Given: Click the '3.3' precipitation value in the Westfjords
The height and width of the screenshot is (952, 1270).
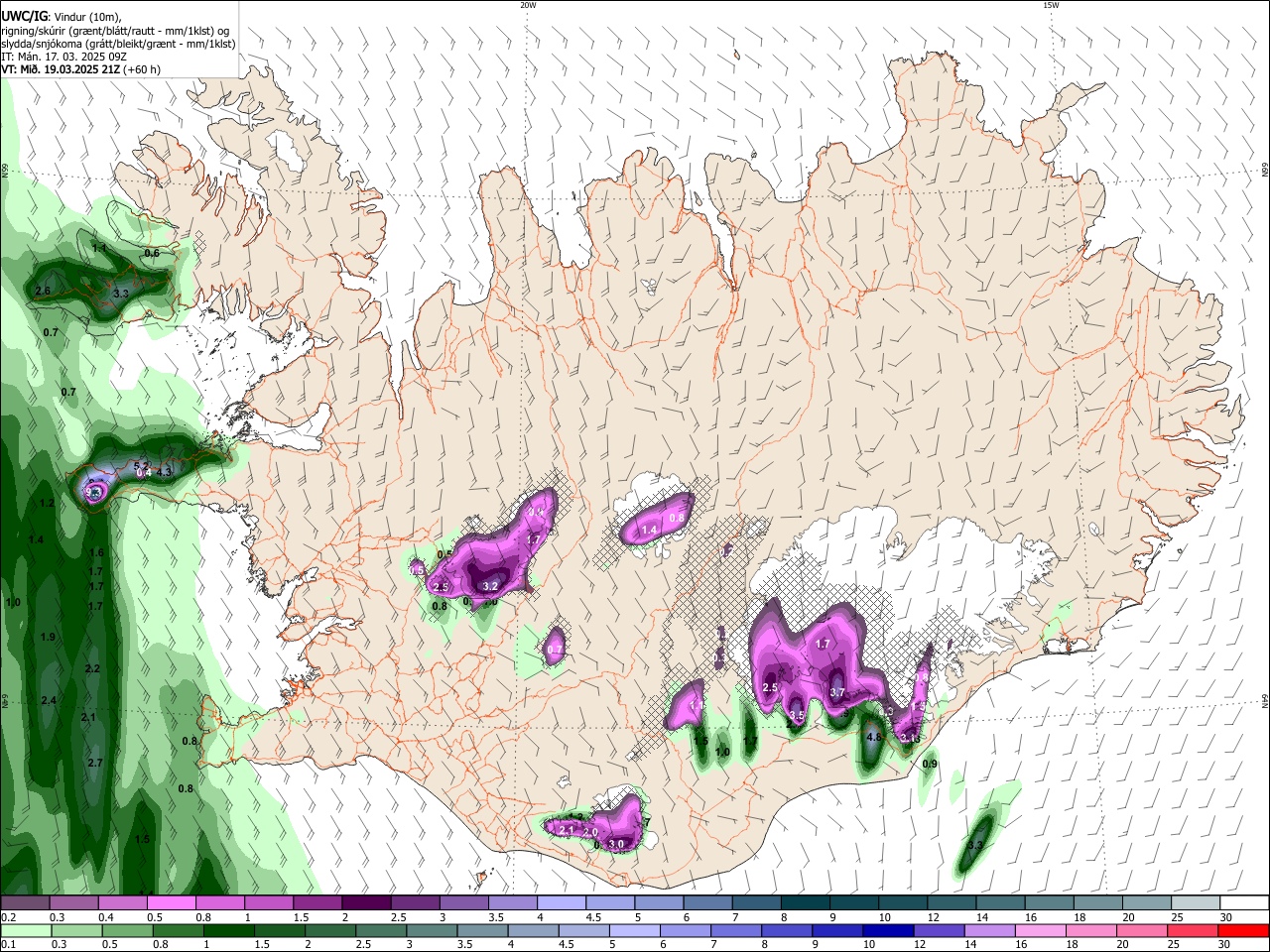Looking at the screenshot, I should (121, 294).
